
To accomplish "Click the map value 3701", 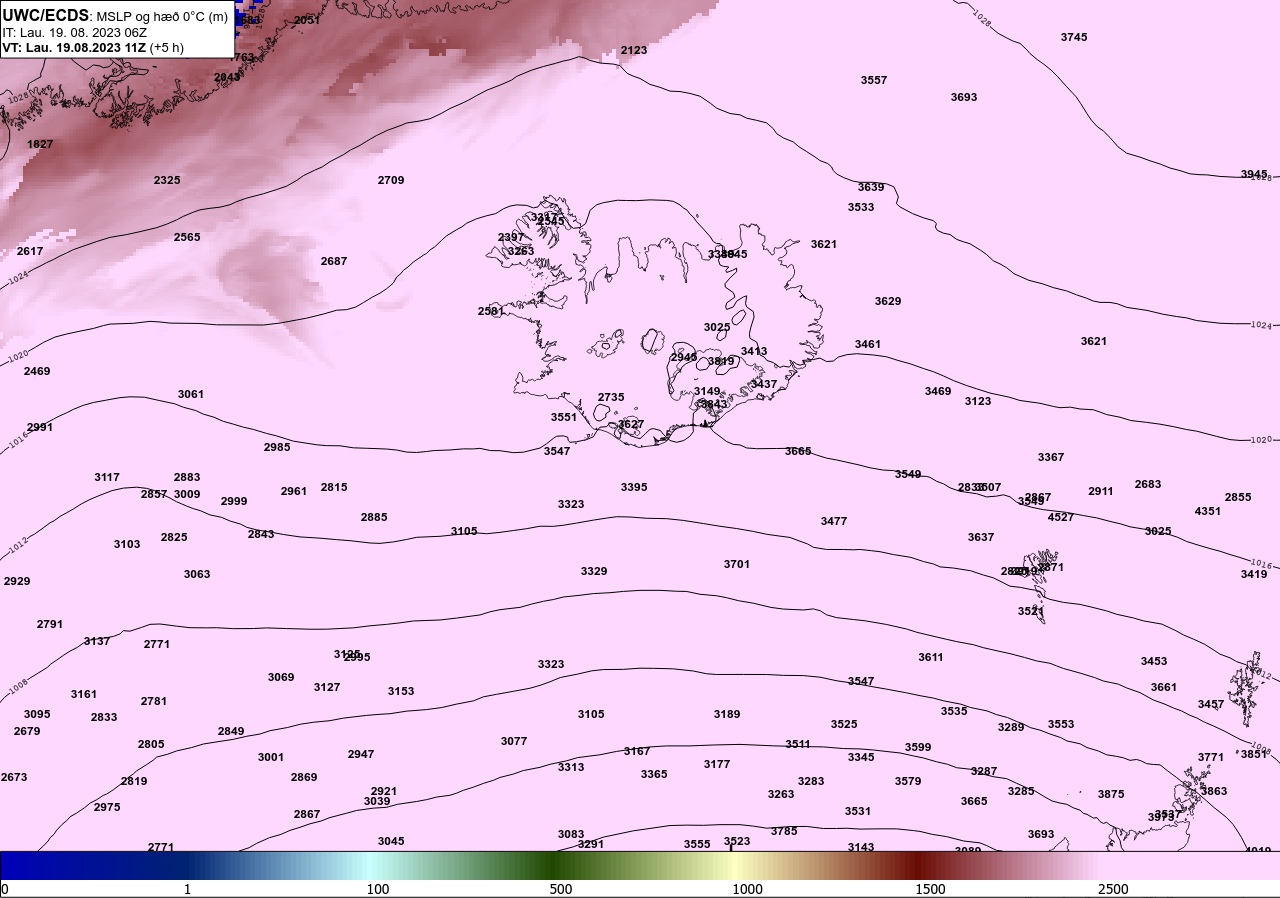I will (737, 564).
